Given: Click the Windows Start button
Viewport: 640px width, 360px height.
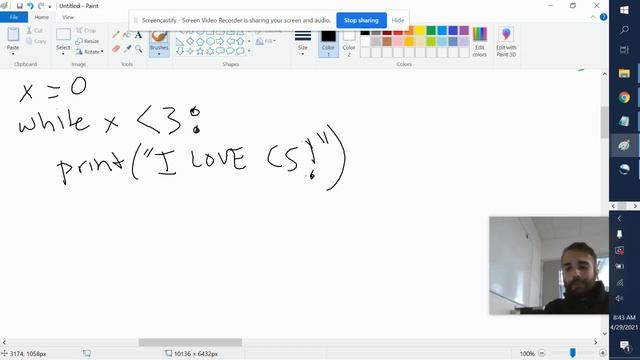Looking at the screenshot, I should point(624,10).
